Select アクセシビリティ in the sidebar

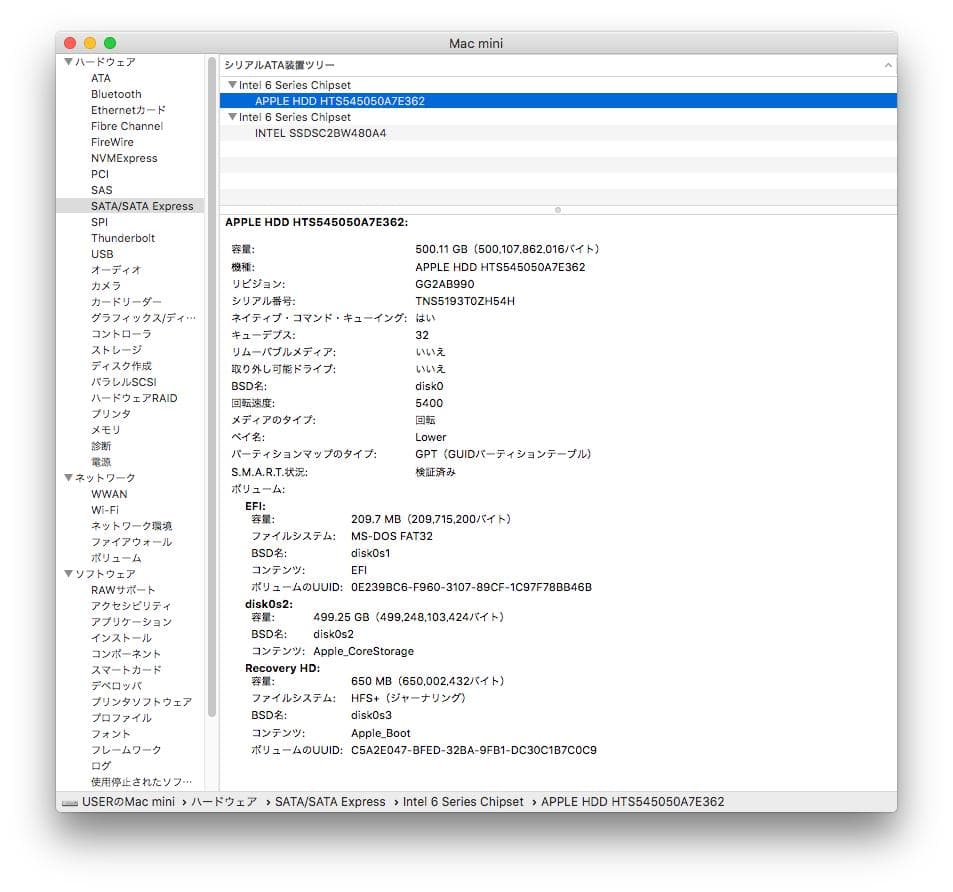pyautogui.click(x=131, y=606)
